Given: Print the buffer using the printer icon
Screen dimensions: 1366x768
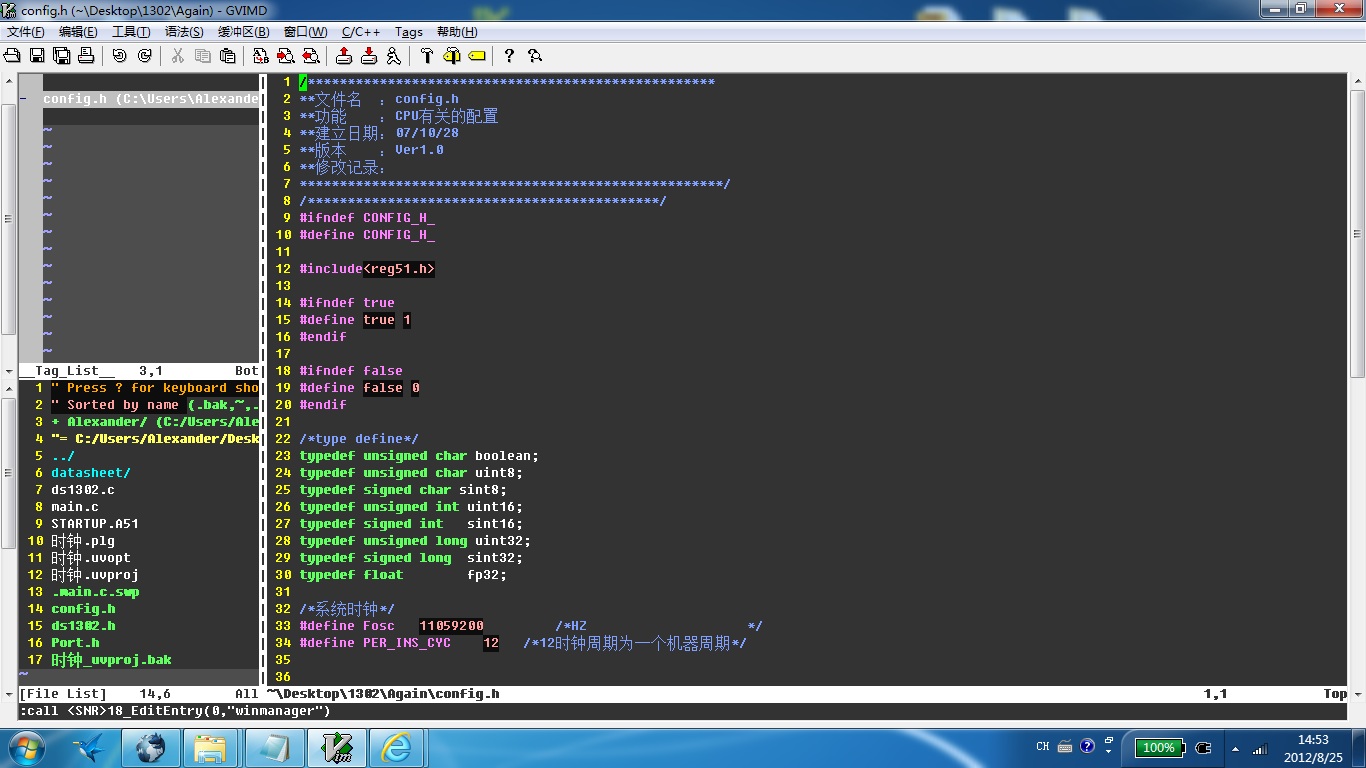Looking at the screenshot, I should point(86,56).
